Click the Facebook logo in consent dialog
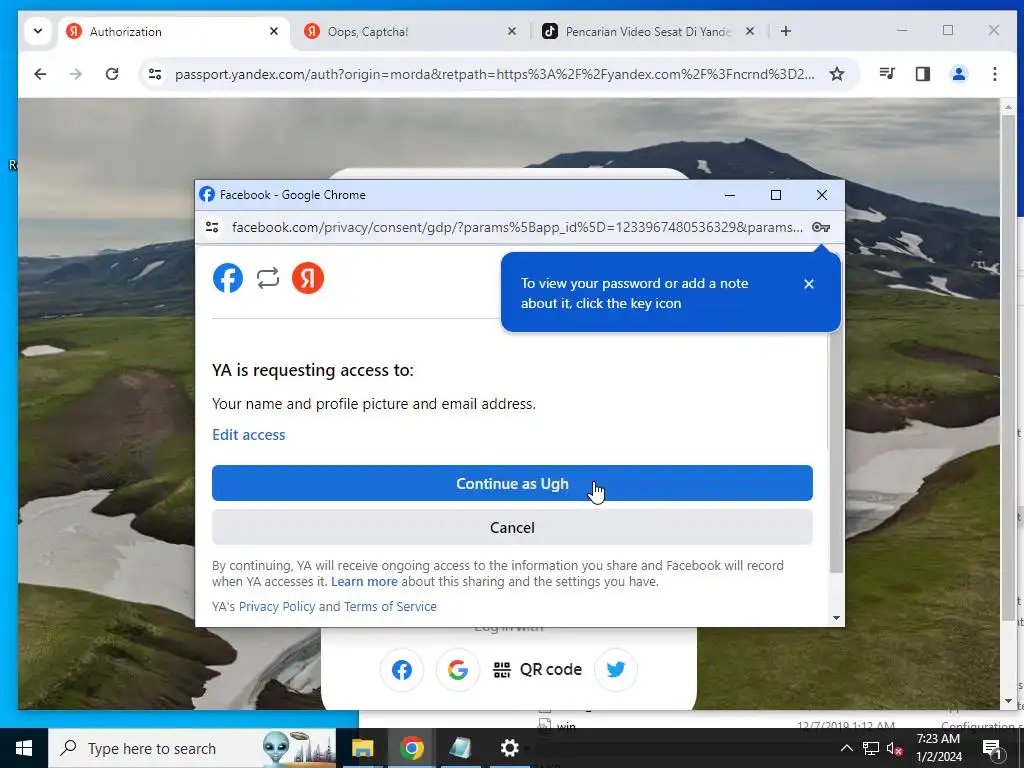1024x768 pixels. (228, 278)
